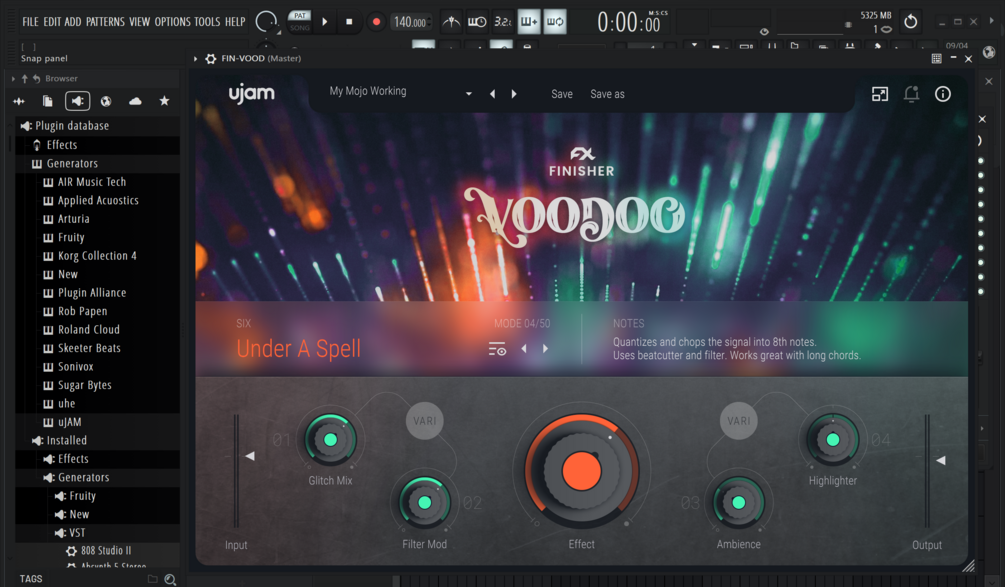The width and height of the screenshot is (1005, 587).
Task: Click the Highlighter knob
Action: (833, 440)
